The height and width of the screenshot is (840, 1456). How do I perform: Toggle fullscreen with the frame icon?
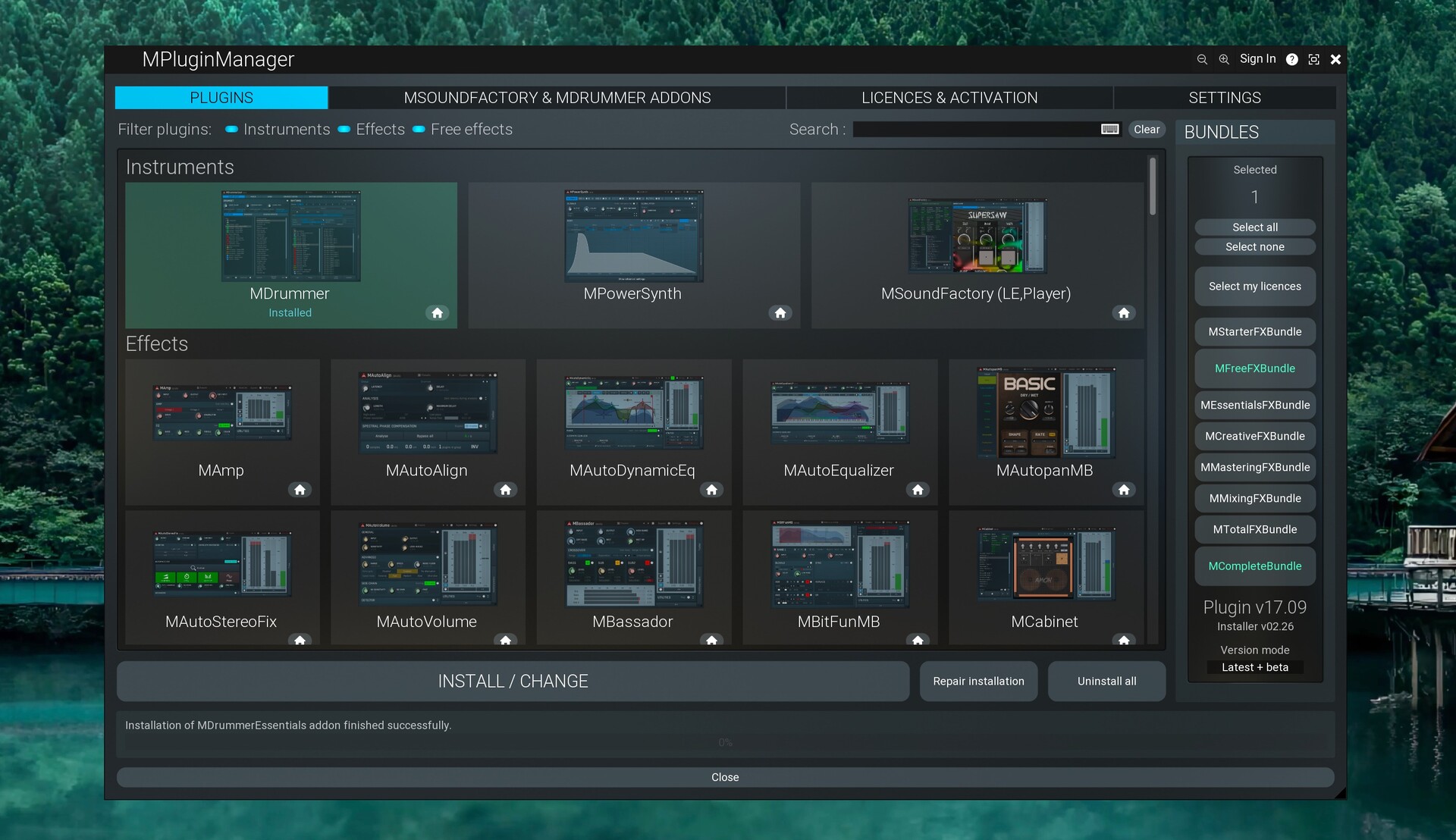point(1314,59)
